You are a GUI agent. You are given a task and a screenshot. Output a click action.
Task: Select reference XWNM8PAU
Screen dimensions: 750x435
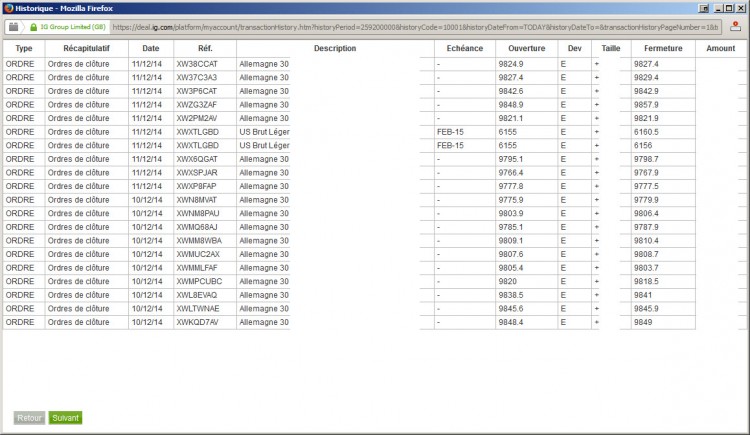click(x=198, y=213)
